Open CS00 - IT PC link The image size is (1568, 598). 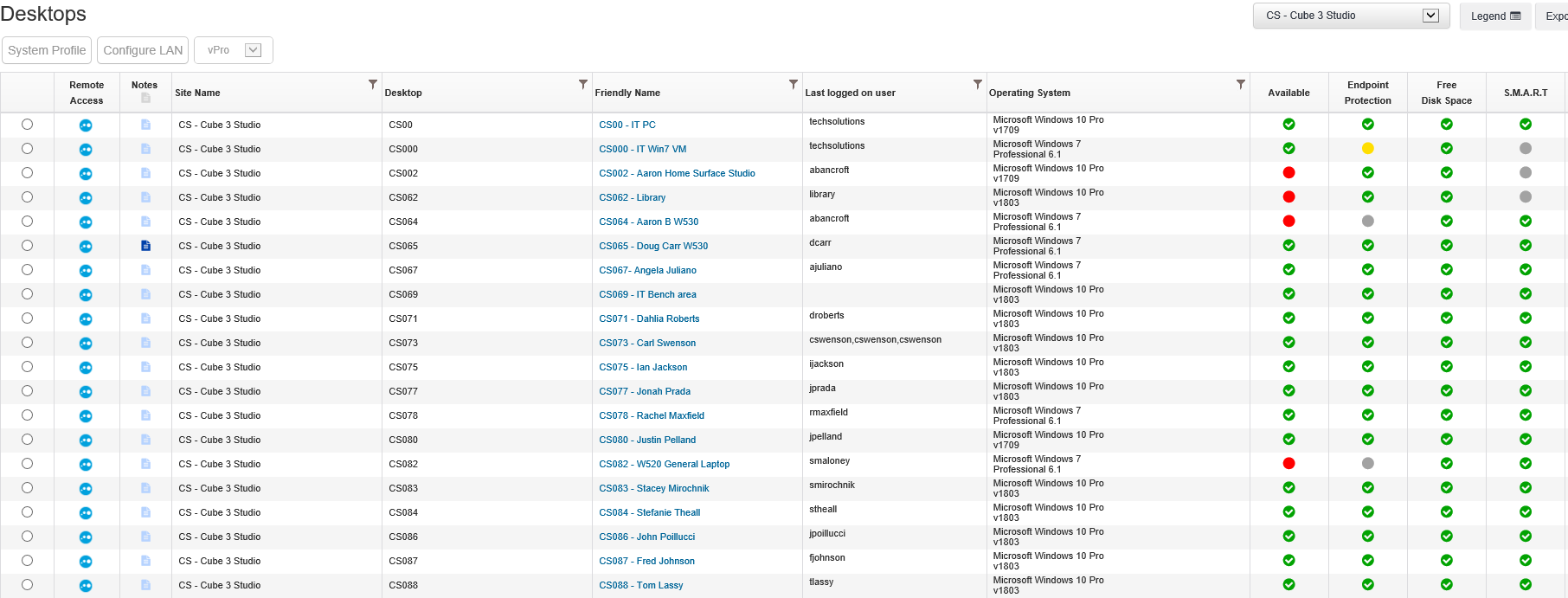627,125
